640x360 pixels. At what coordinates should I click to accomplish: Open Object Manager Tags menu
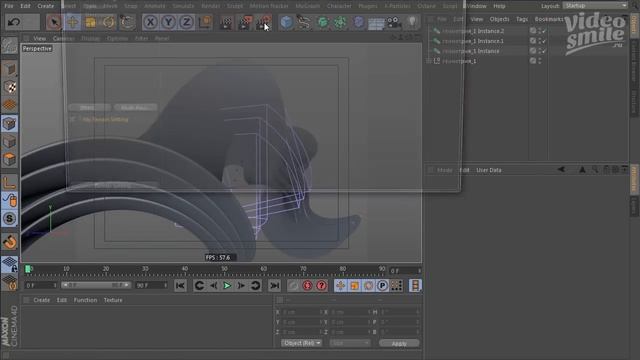(522, 19)
